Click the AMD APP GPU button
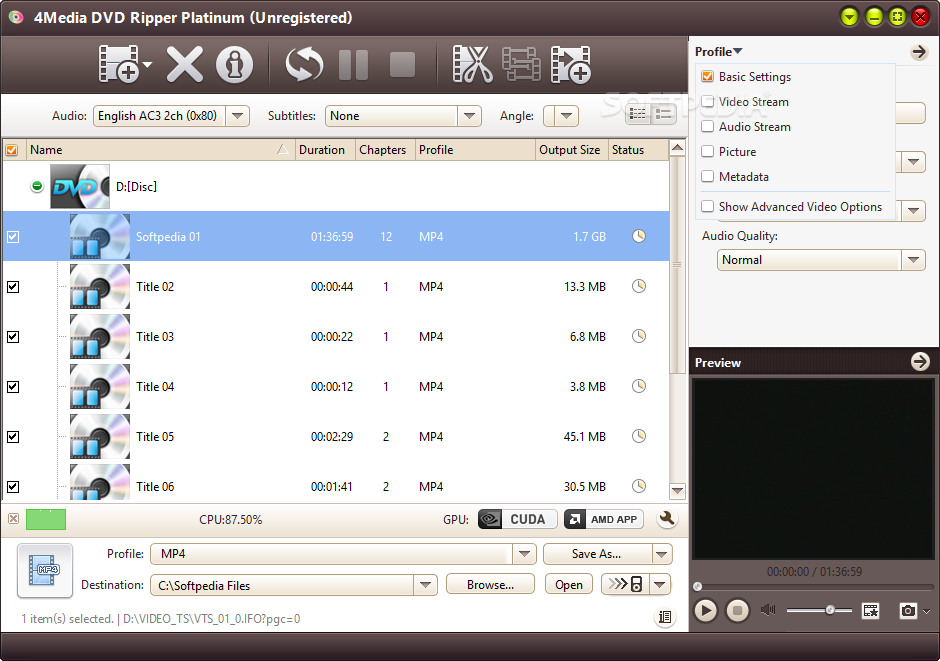 (x=604, y=519)
